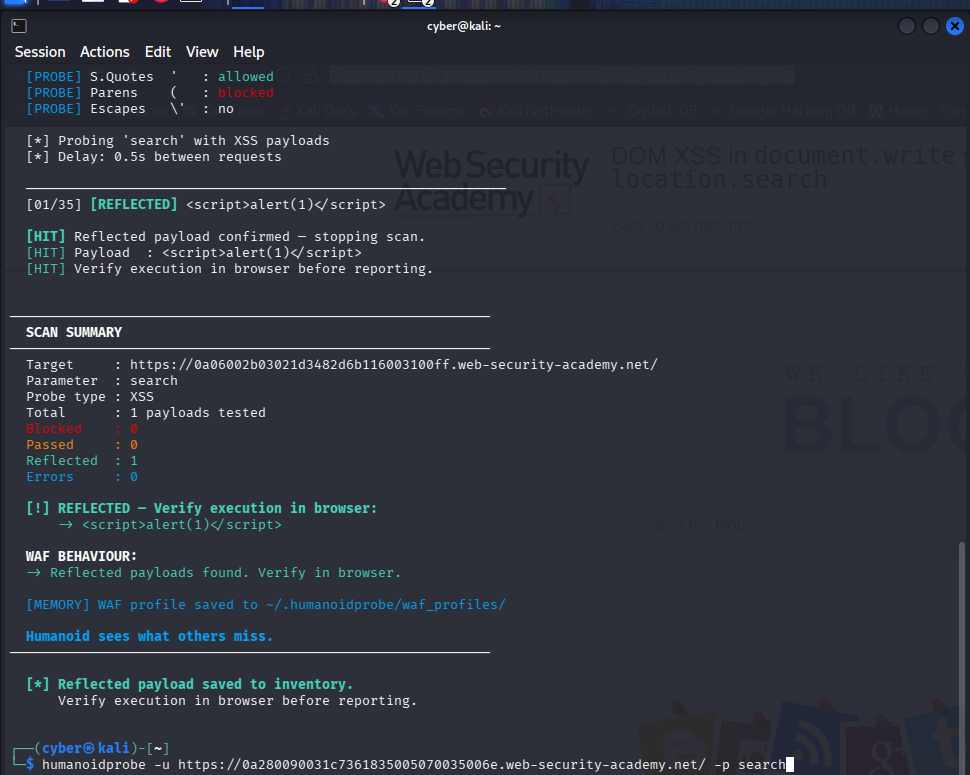The width and height of the screenshot is (970, 775).
Task: Click the blue 'Errors' summary row
Action: 82,477
